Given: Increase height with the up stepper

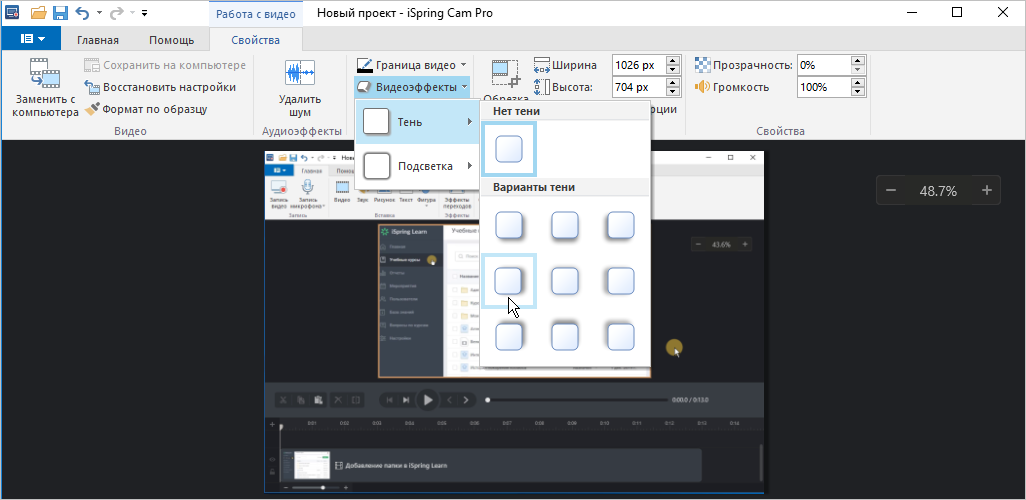Looking at the screenshot, I should pyautogui.click(x=673, y=82).
